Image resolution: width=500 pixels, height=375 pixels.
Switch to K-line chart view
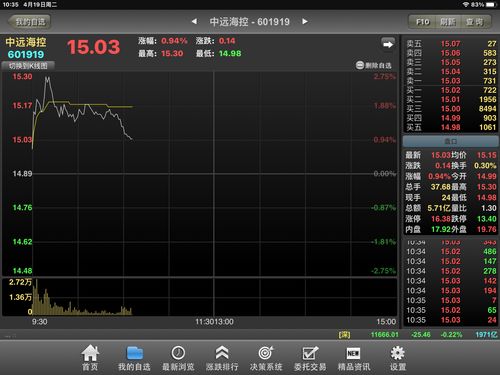click(28, 66)
